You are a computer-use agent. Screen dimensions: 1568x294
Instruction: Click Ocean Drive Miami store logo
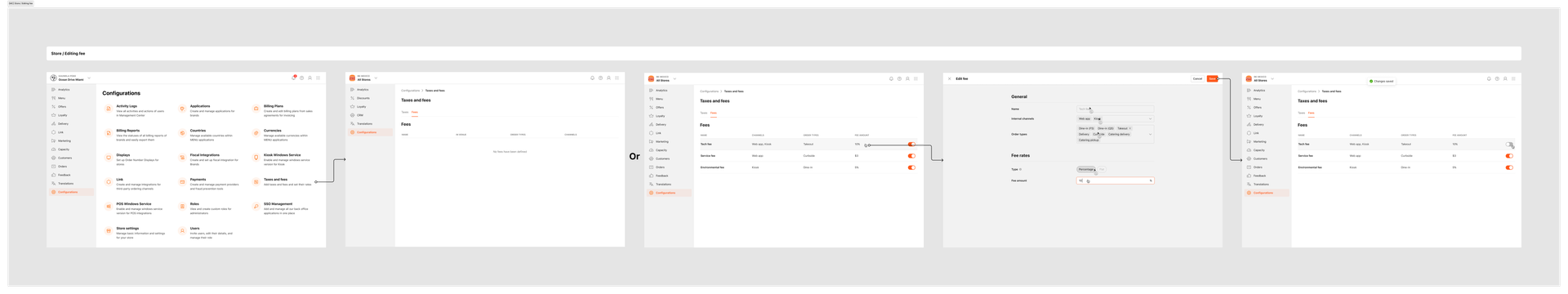coord(54,78)
